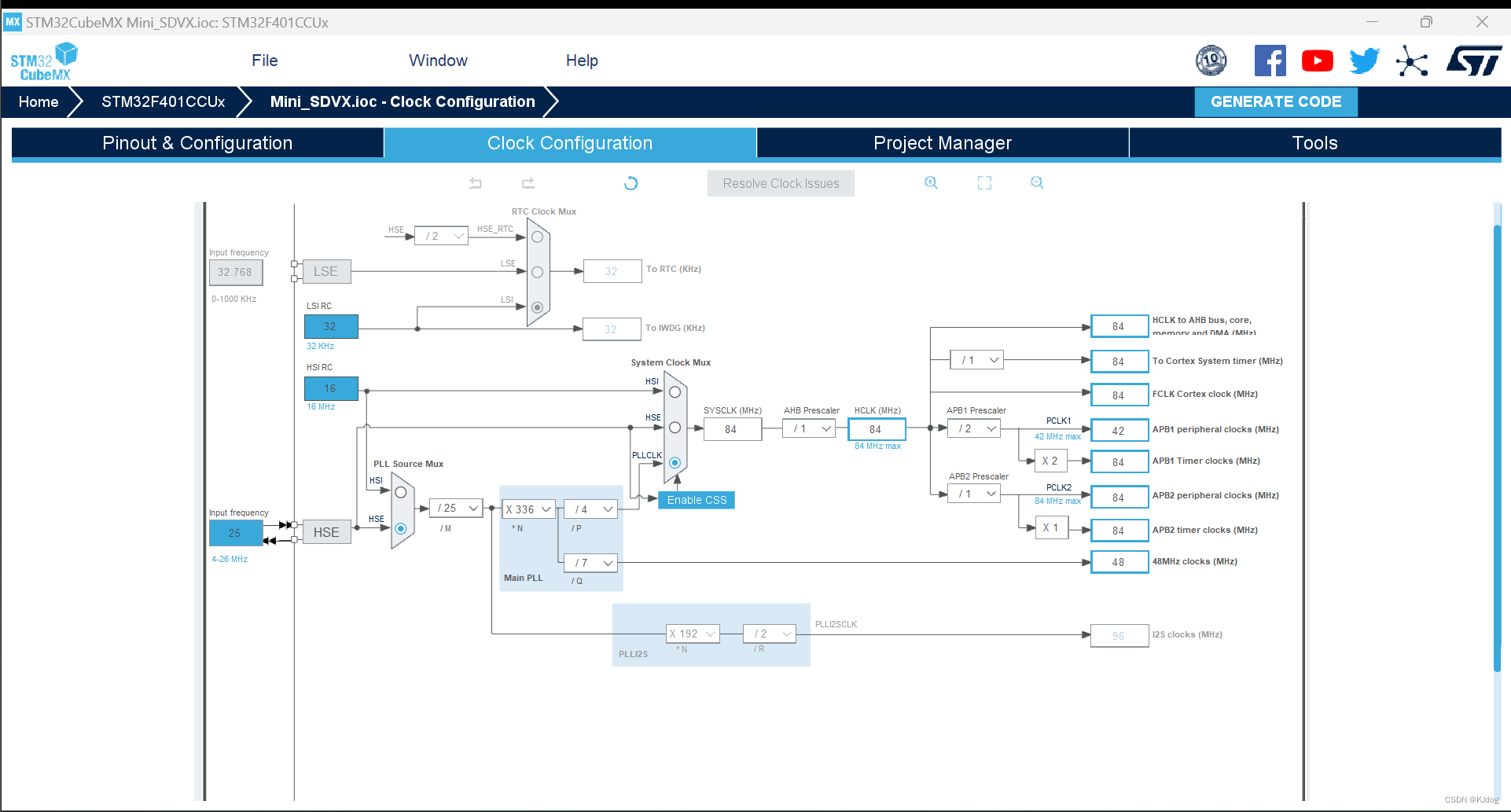Switch to Pinout & Configuration tab

197,143
